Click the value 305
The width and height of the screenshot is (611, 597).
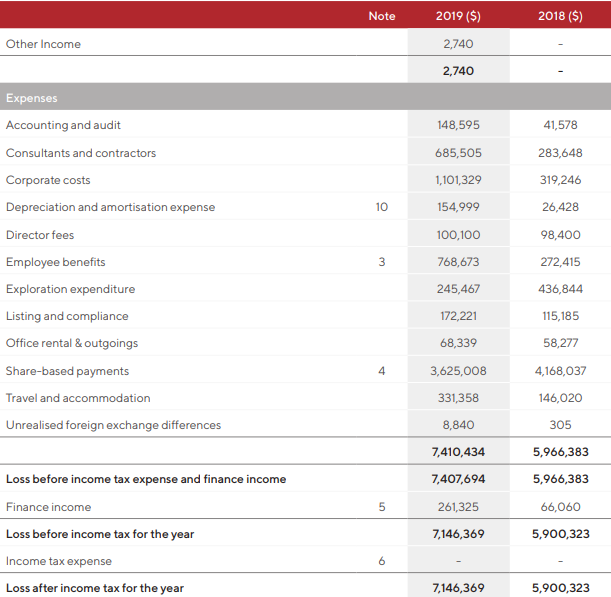[560, 425]
